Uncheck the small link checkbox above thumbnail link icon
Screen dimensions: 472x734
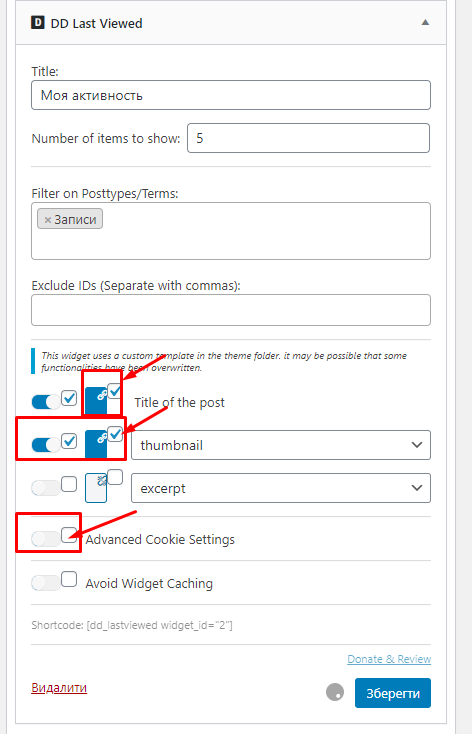[x=115, y=434]
